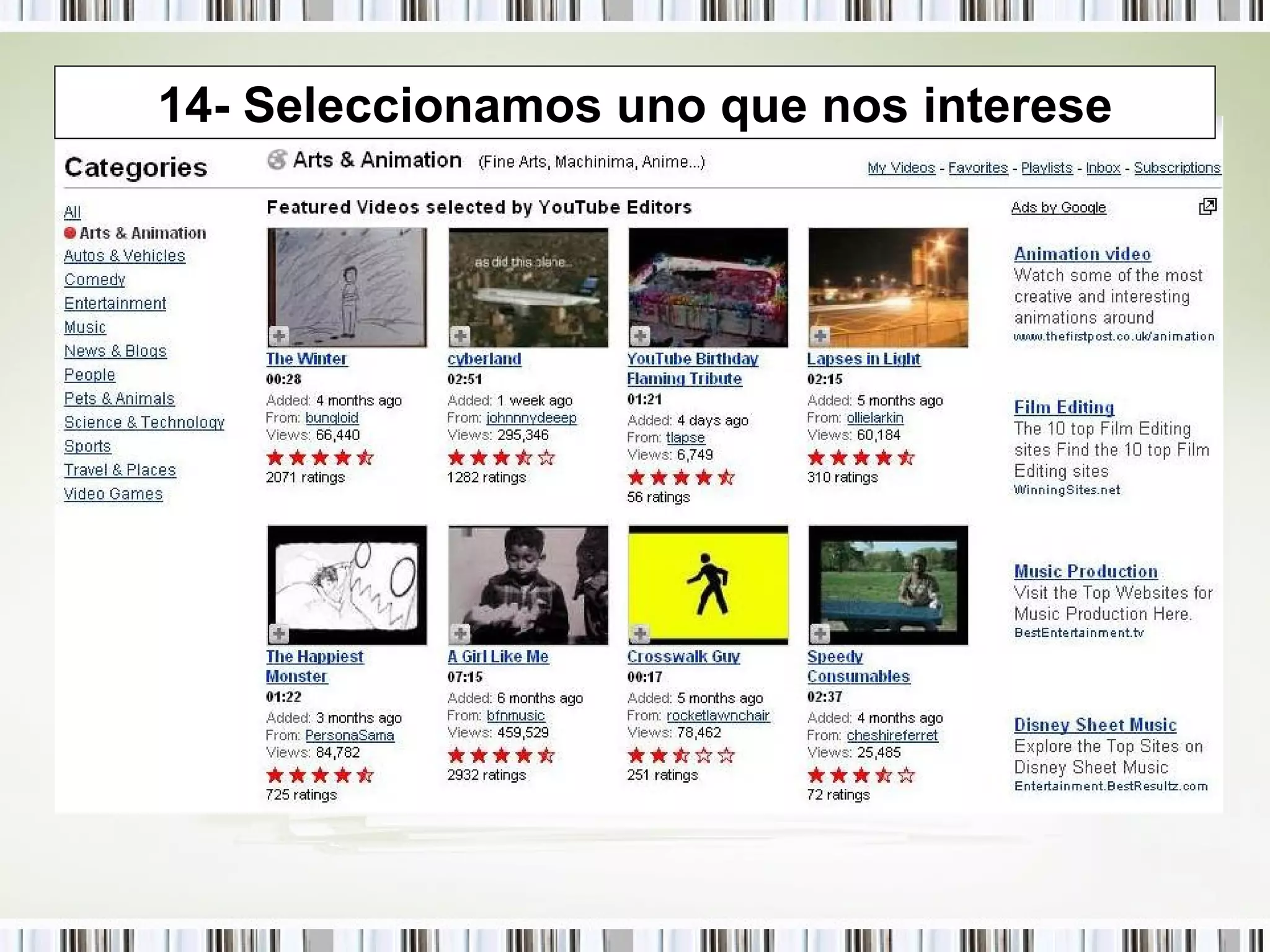Click the Crosswalk Guy yellow thumbnail
This screenshot has width=1270, height=952.
point(708,585)
